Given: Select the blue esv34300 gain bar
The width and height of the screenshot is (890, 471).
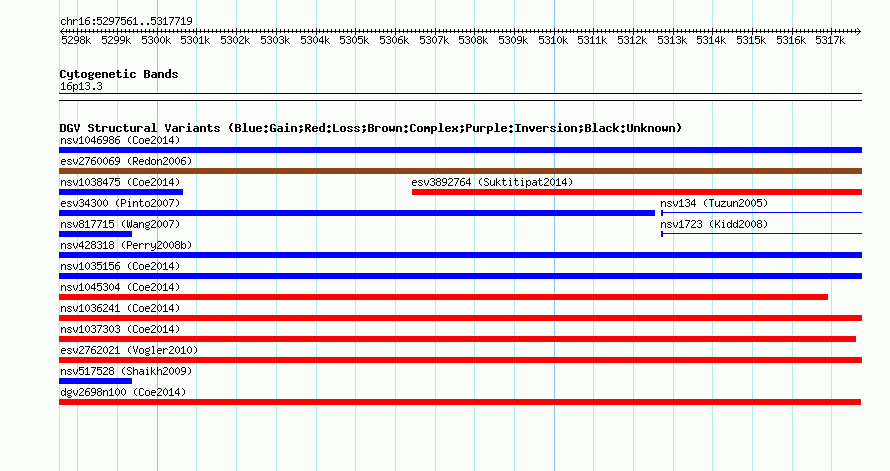Looking at the screenshot, I should pos(357,213).
